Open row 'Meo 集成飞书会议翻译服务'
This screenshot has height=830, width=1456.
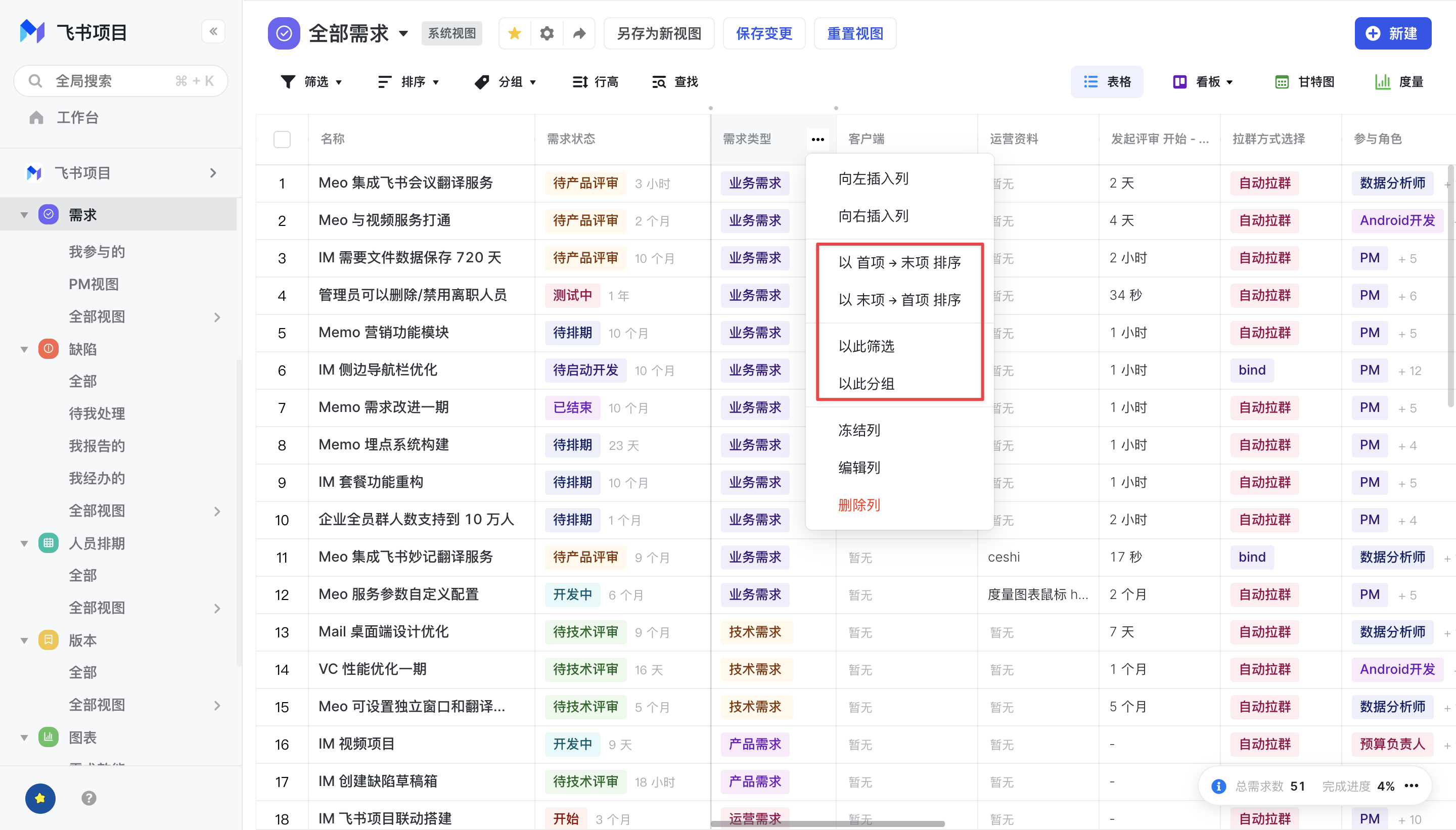coord(405,183)
